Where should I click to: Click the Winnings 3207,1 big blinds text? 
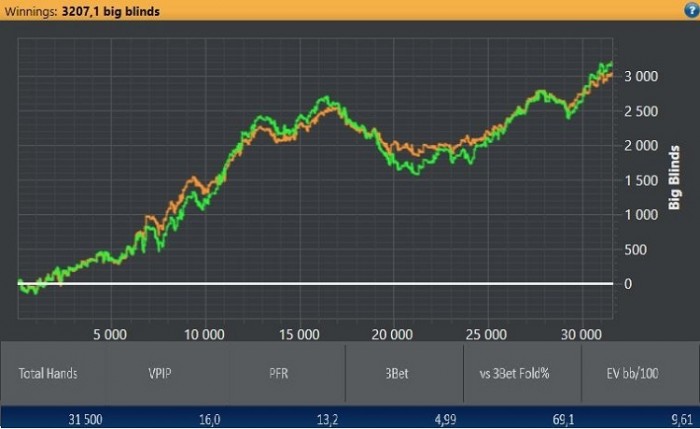(x=82, y=11)
